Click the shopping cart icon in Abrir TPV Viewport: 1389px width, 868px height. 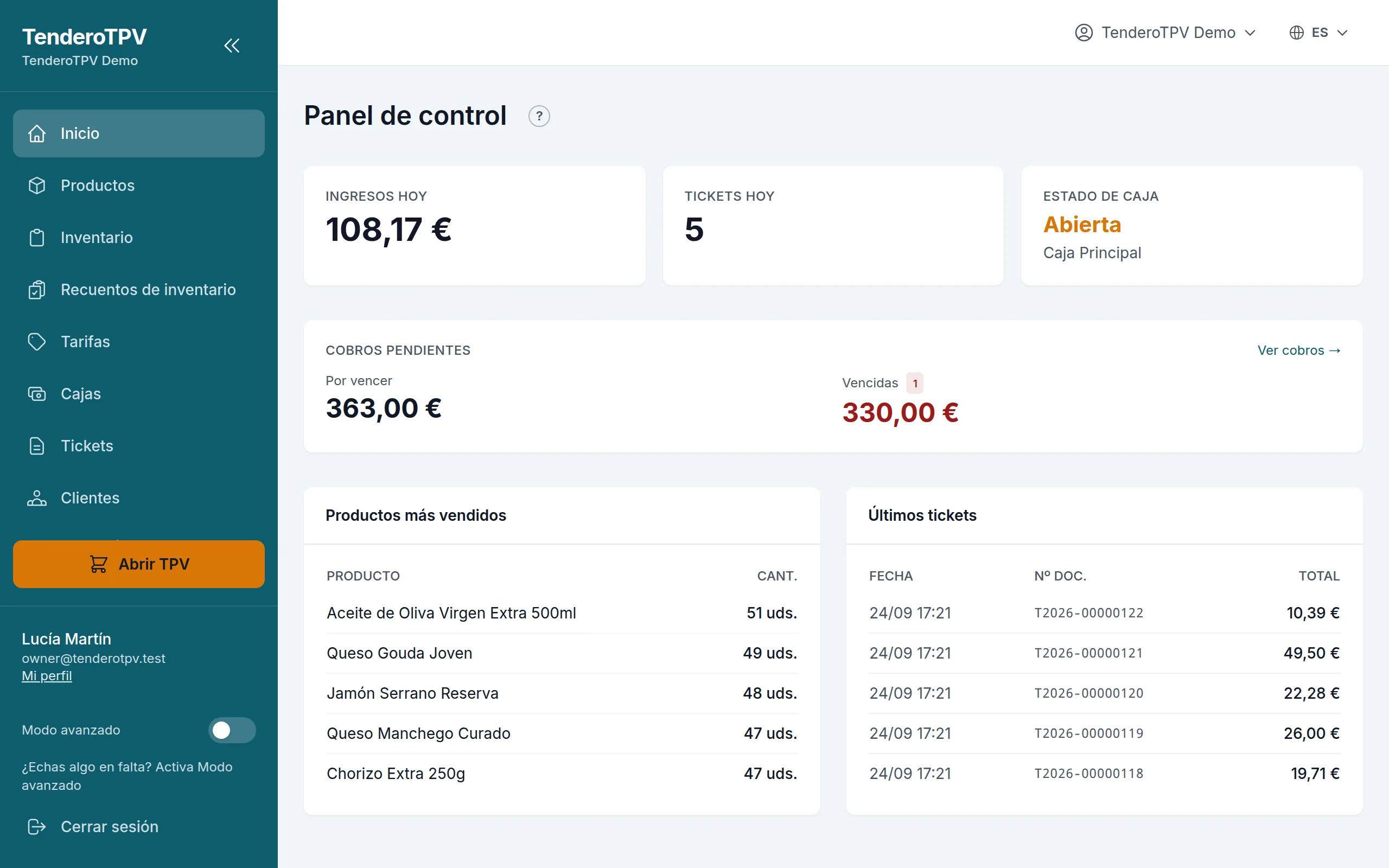pyautogui.click(x=98, y=564)
